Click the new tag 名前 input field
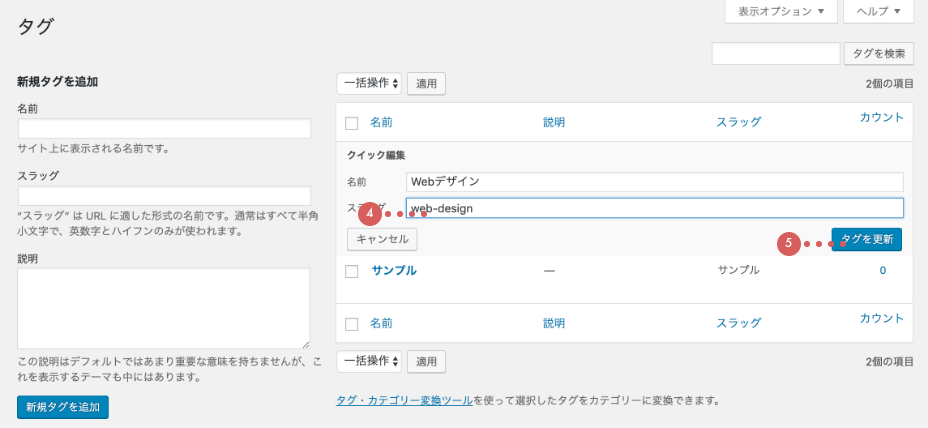 tap(164, 129)
